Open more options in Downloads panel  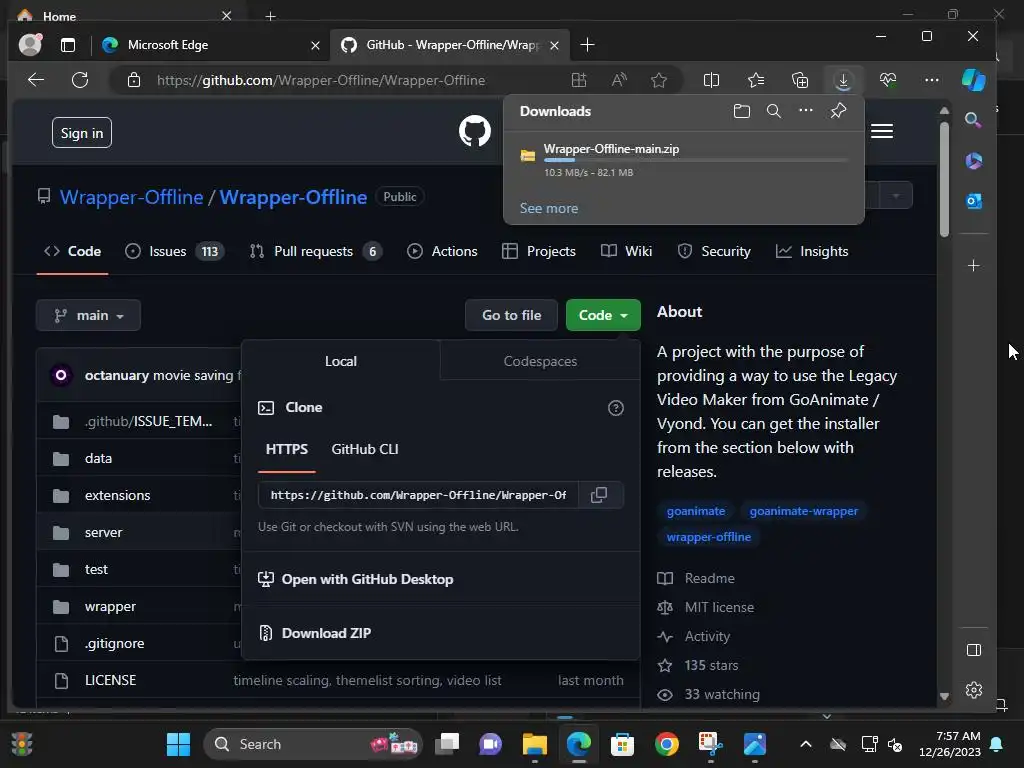(x=806, y=110)
